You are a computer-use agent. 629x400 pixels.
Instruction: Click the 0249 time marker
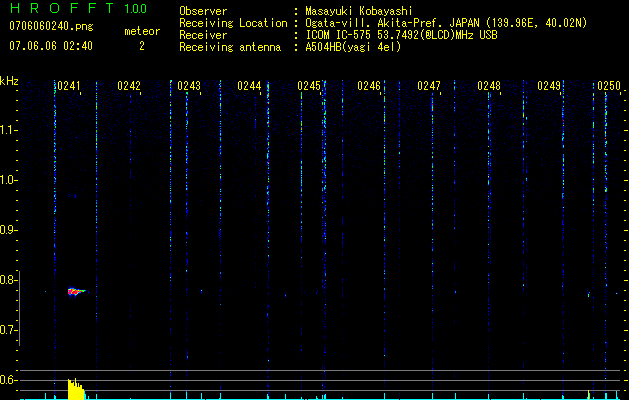(549, 86)
